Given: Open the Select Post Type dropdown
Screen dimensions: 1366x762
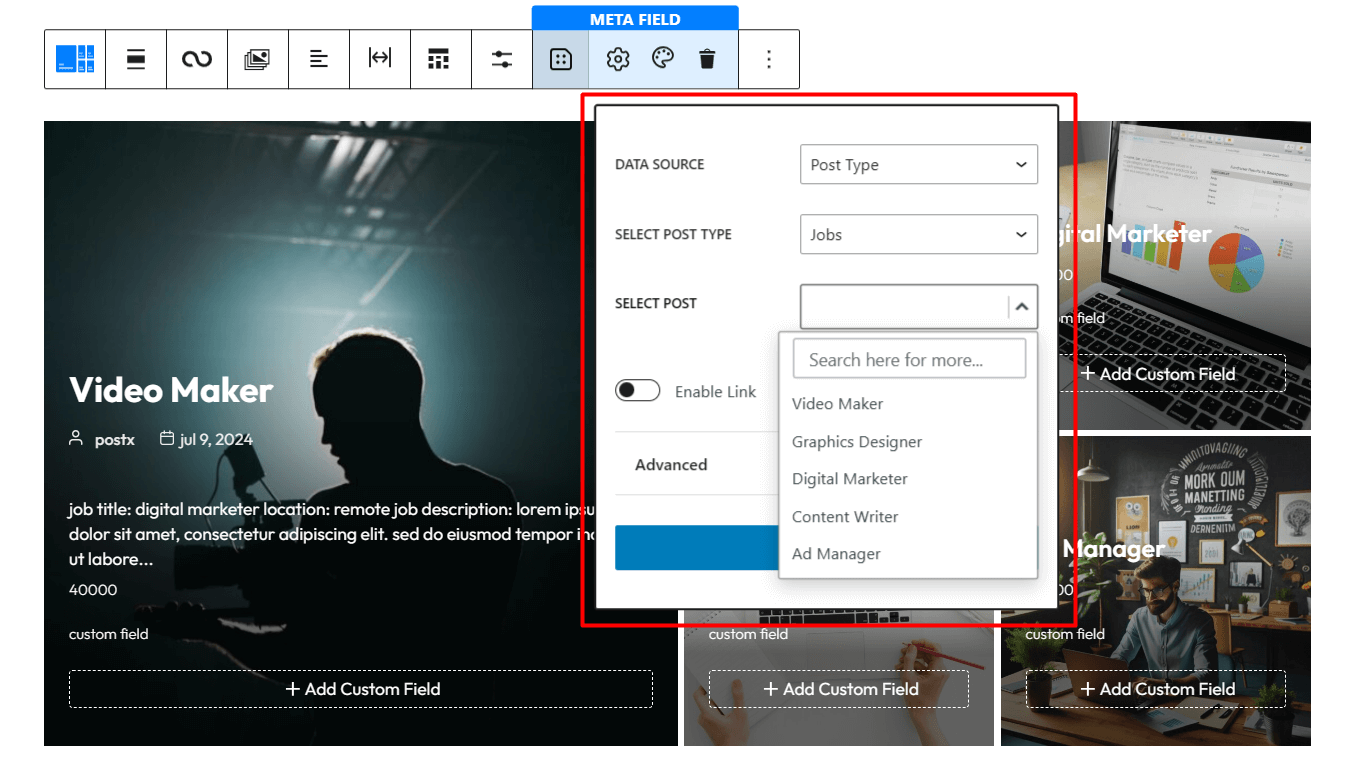Looking at the screenshot, I should pyautogui.click(x=917, y=234).
